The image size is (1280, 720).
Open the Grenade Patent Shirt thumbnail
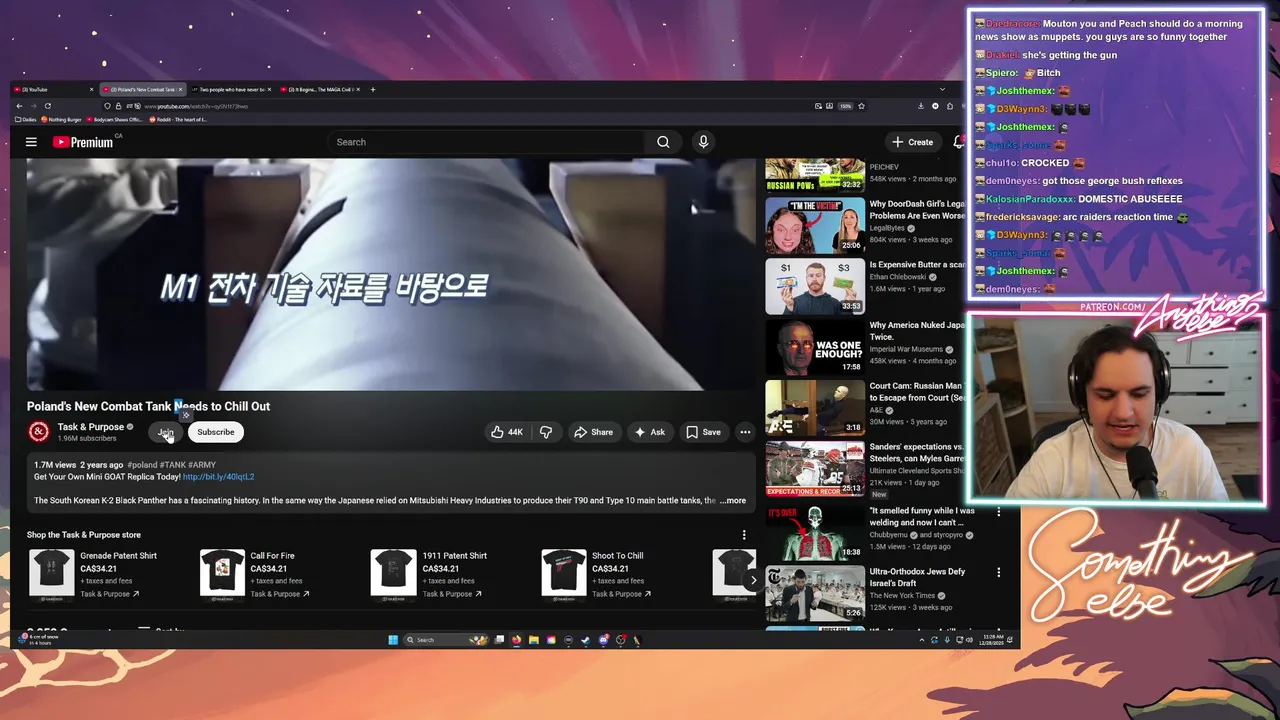point(51,572)
